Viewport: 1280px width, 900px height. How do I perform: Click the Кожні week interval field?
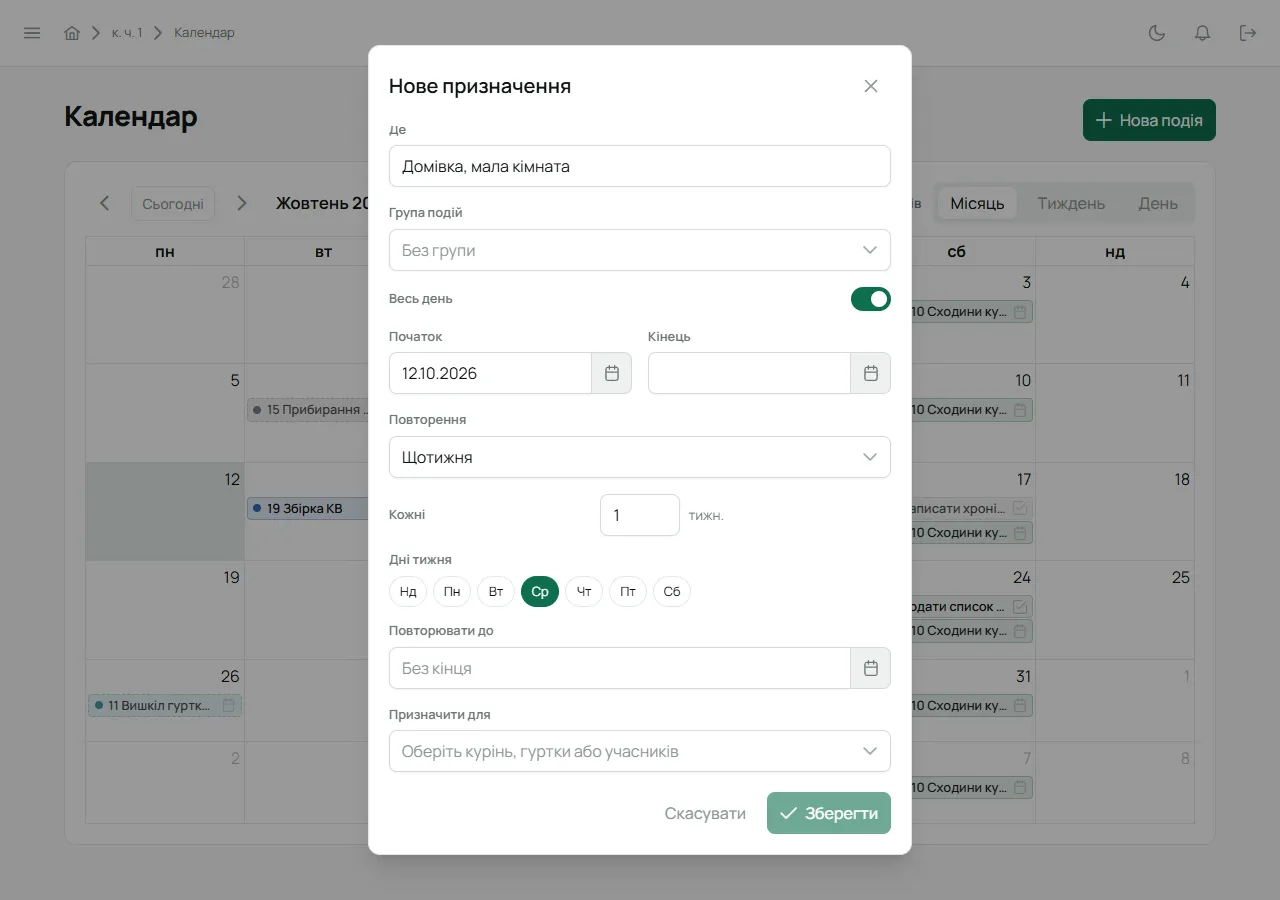click(x=640, y=515)
